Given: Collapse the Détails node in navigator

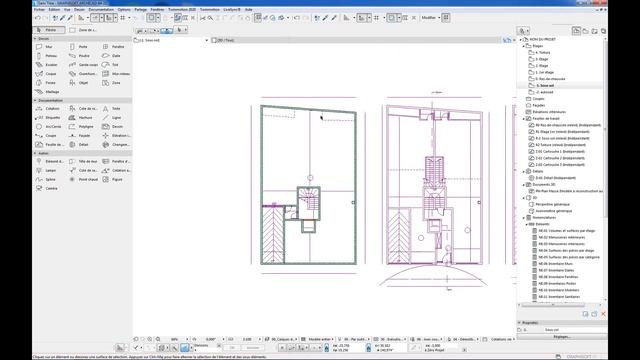Looking at the screenshot, I should click(524, 171).
